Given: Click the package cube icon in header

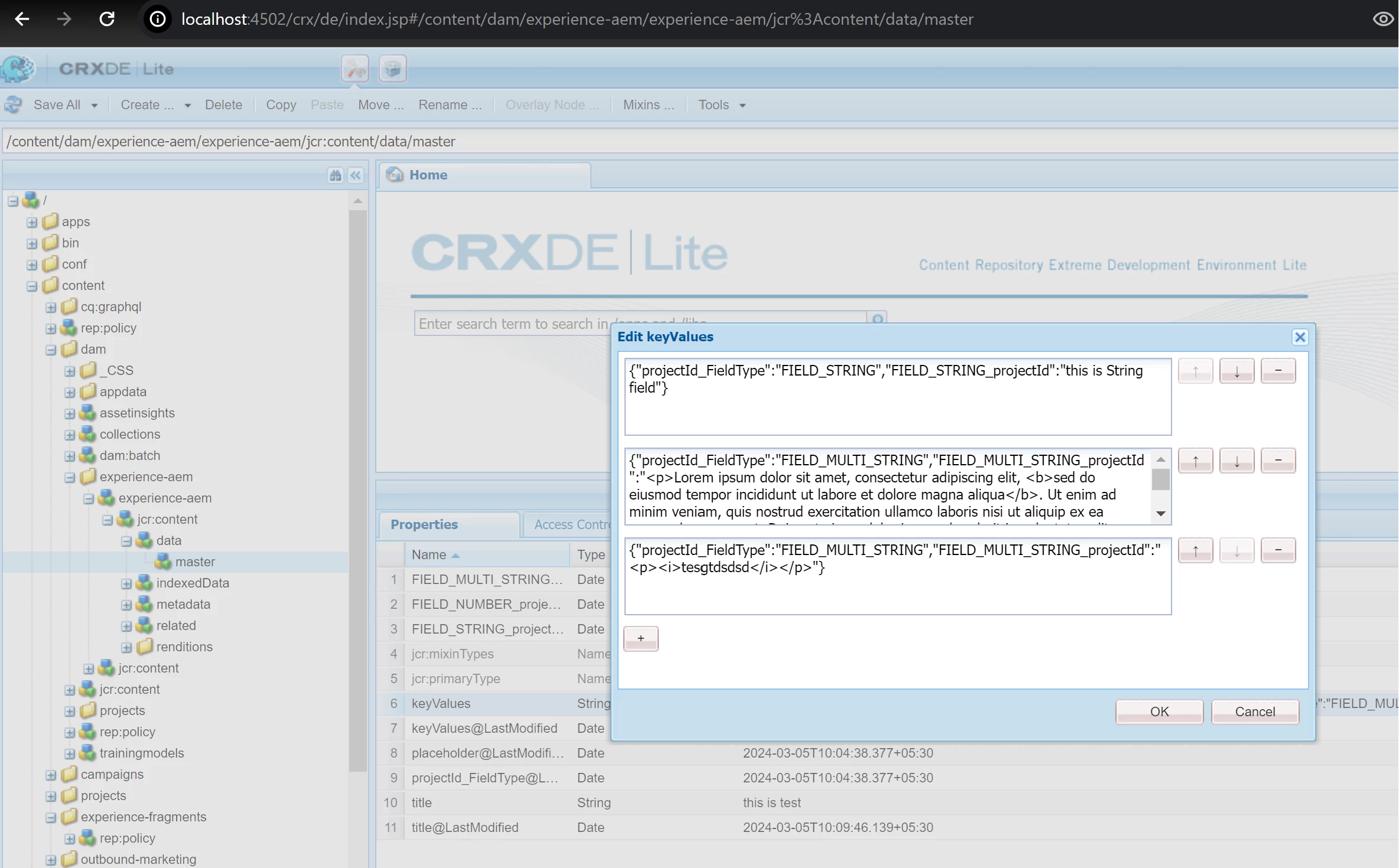Looking at the screenshot, I should (x=393, y=69).
